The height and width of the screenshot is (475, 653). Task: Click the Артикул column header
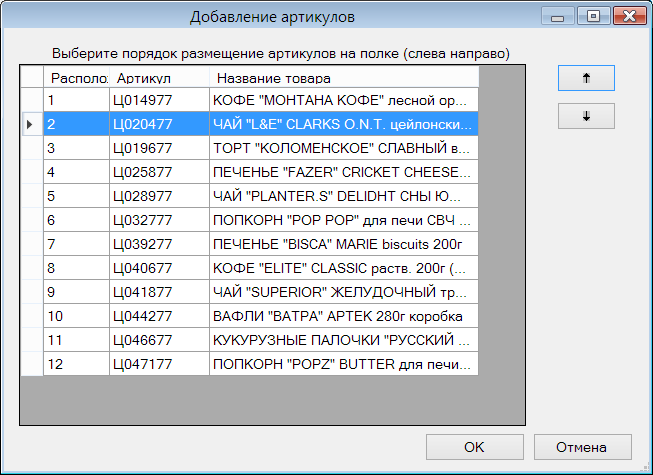(159, 77)
